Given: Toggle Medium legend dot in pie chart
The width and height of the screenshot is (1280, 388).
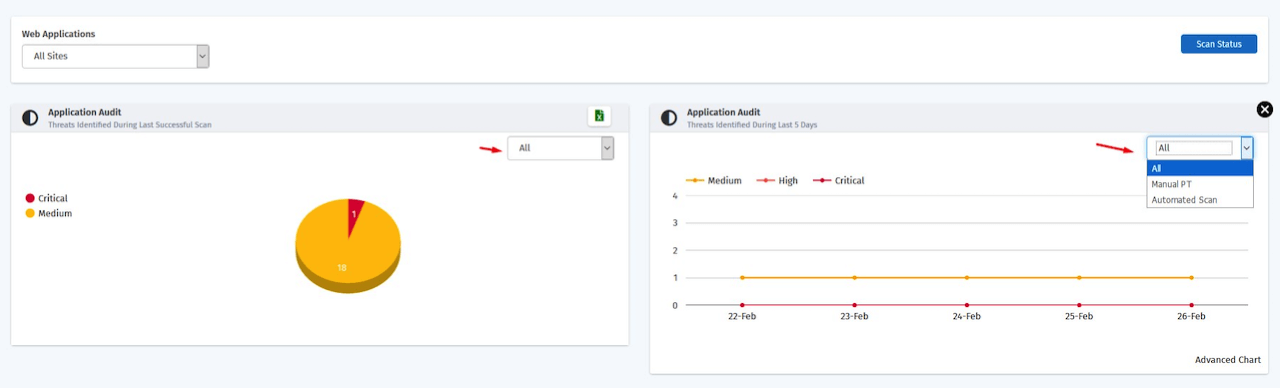Looking at the screenshot, I should point(30,213).
